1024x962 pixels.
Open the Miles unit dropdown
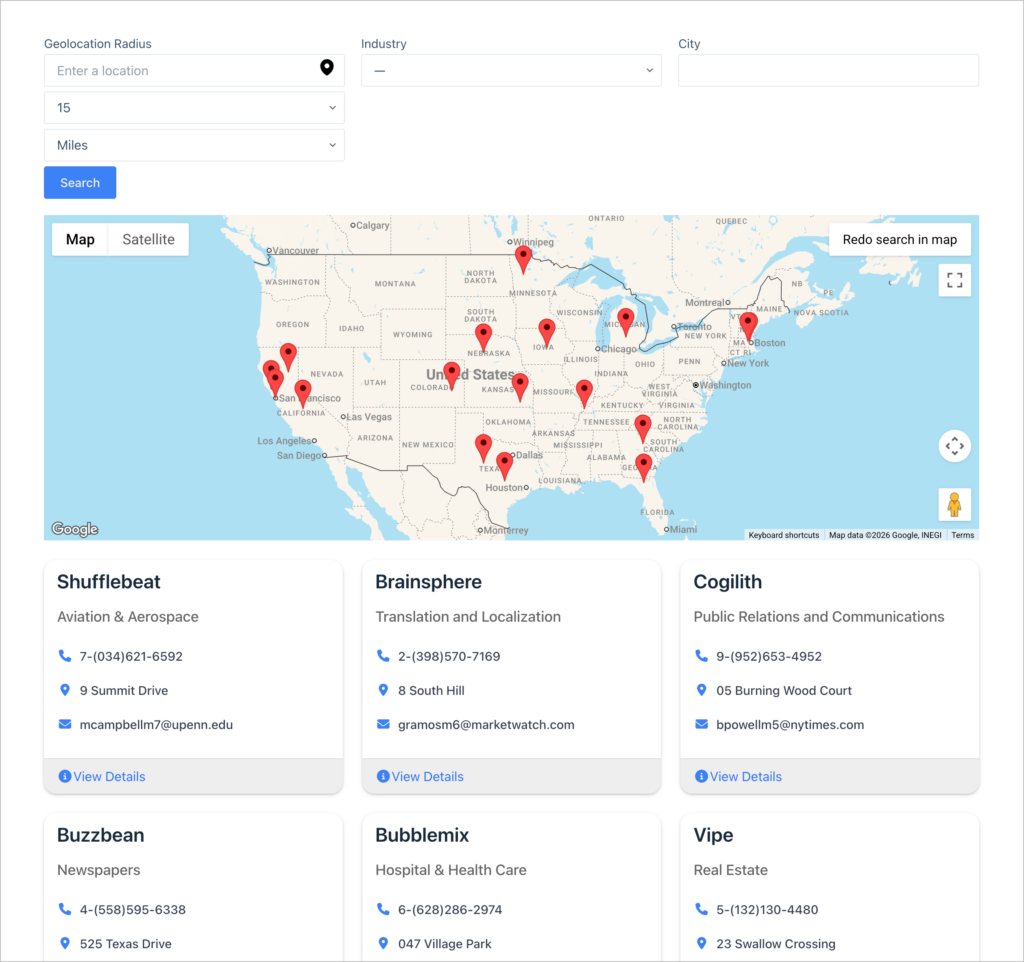[x=193, y=144]
